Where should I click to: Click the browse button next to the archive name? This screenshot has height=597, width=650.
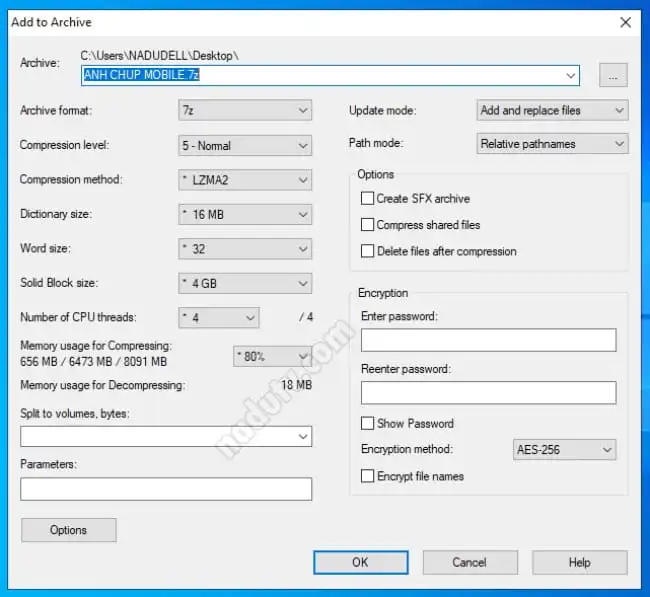613,75
